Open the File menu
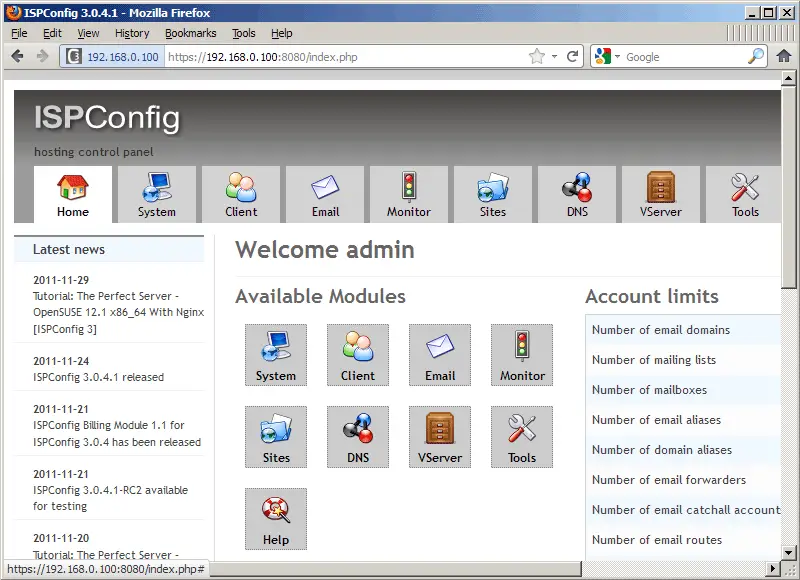The height and width of the screenshot is (580, 800). [x=19, y=33]
